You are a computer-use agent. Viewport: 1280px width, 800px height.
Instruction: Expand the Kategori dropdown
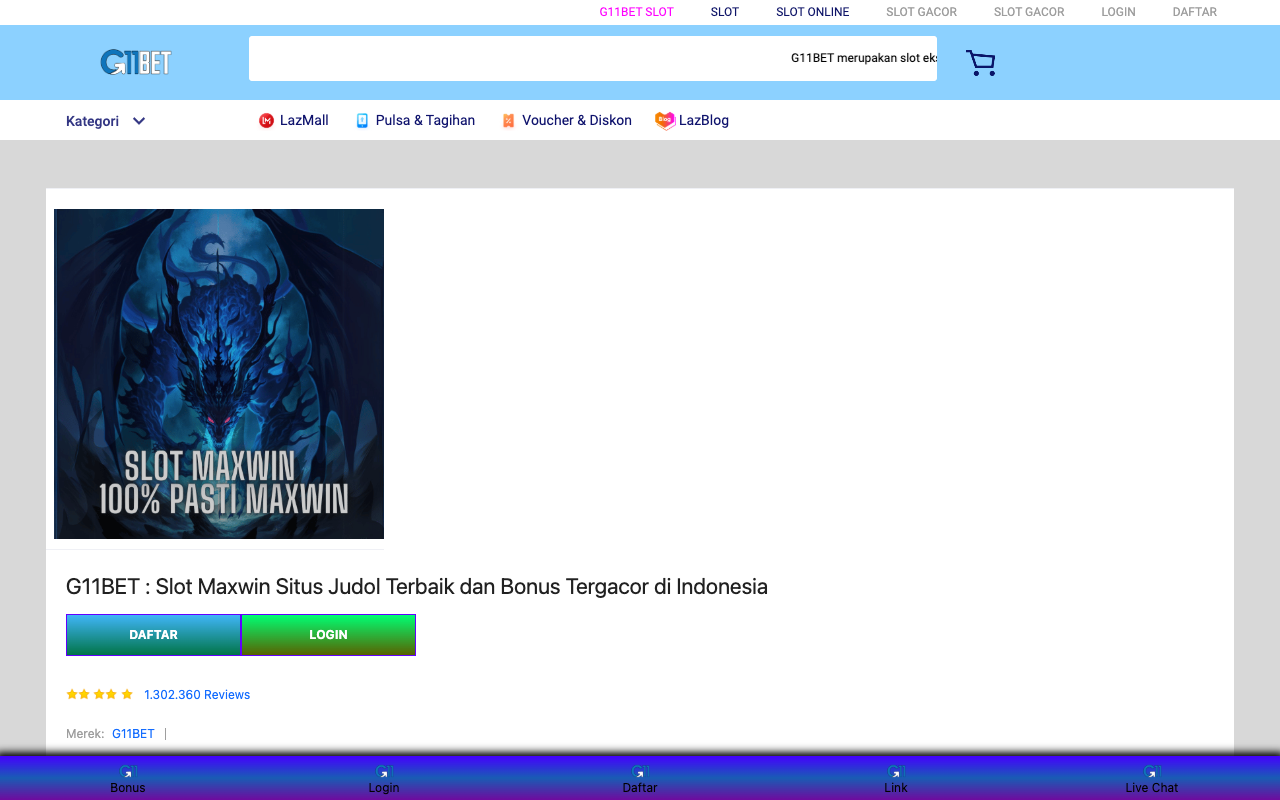[x=106, y=121]
